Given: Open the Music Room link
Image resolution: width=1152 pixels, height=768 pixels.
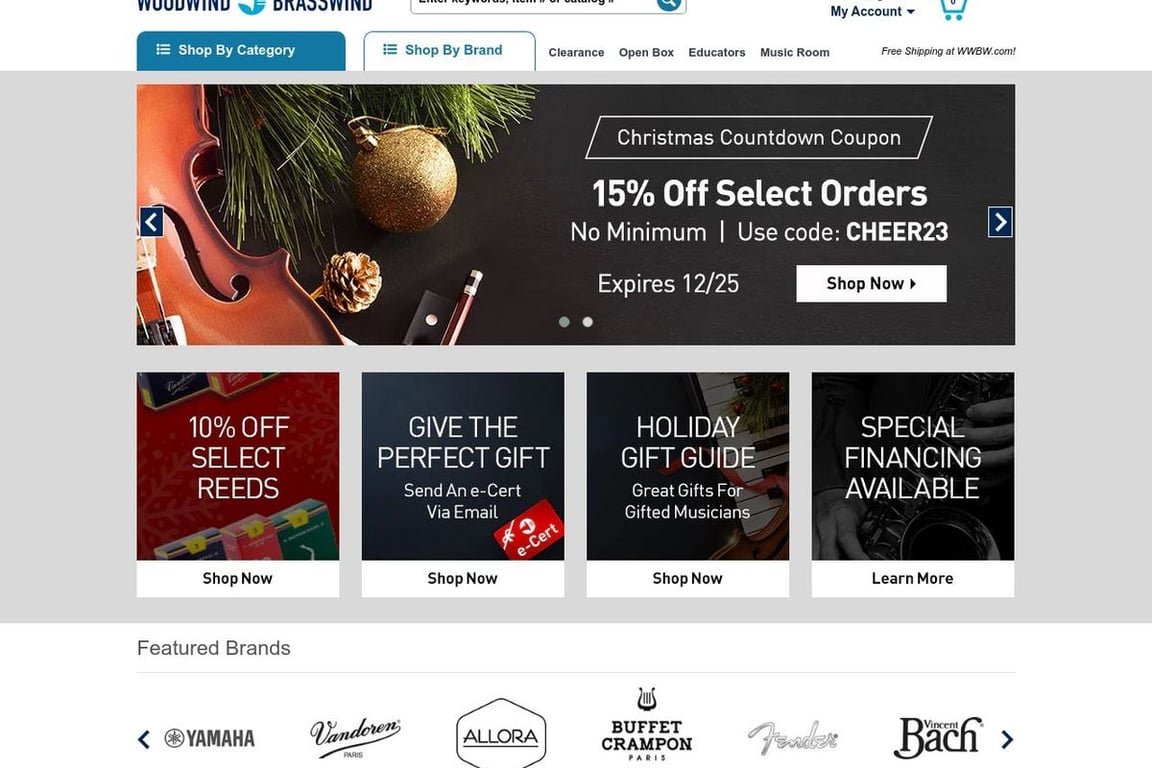Looking at the screenshot, I should click(x=794, y=52).
